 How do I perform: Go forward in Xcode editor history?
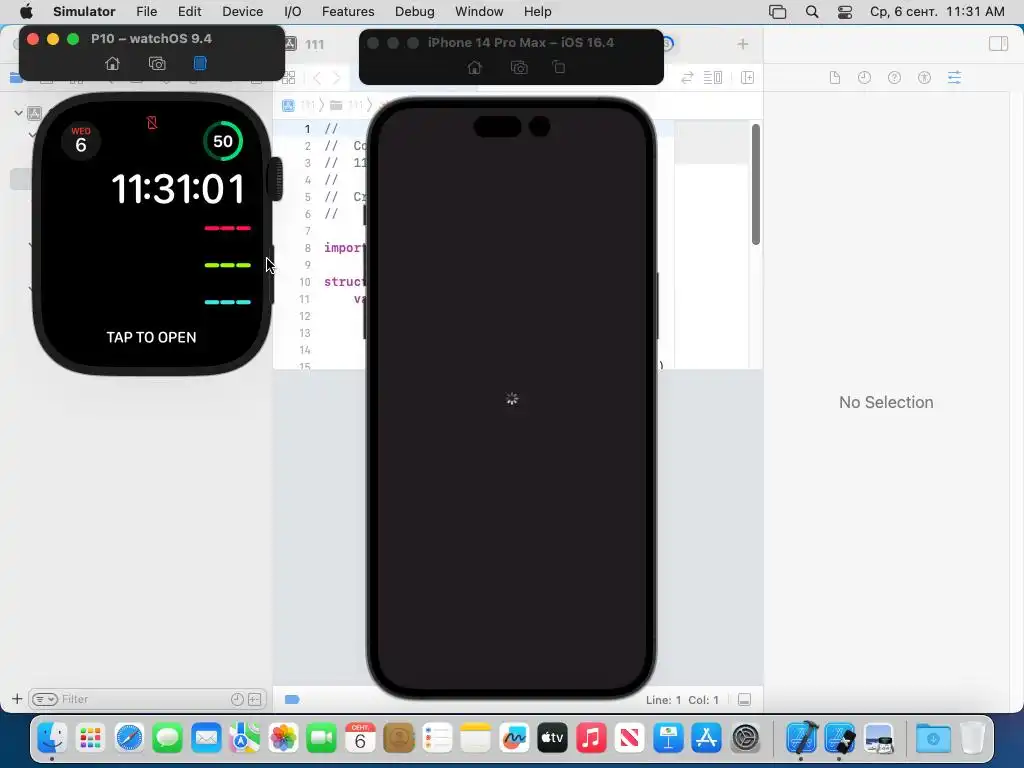pos(337,78)
